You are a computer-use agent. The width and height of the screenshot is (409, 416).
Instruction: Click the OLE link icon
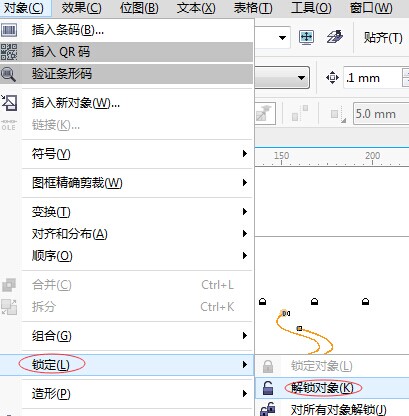pos(9,125)
